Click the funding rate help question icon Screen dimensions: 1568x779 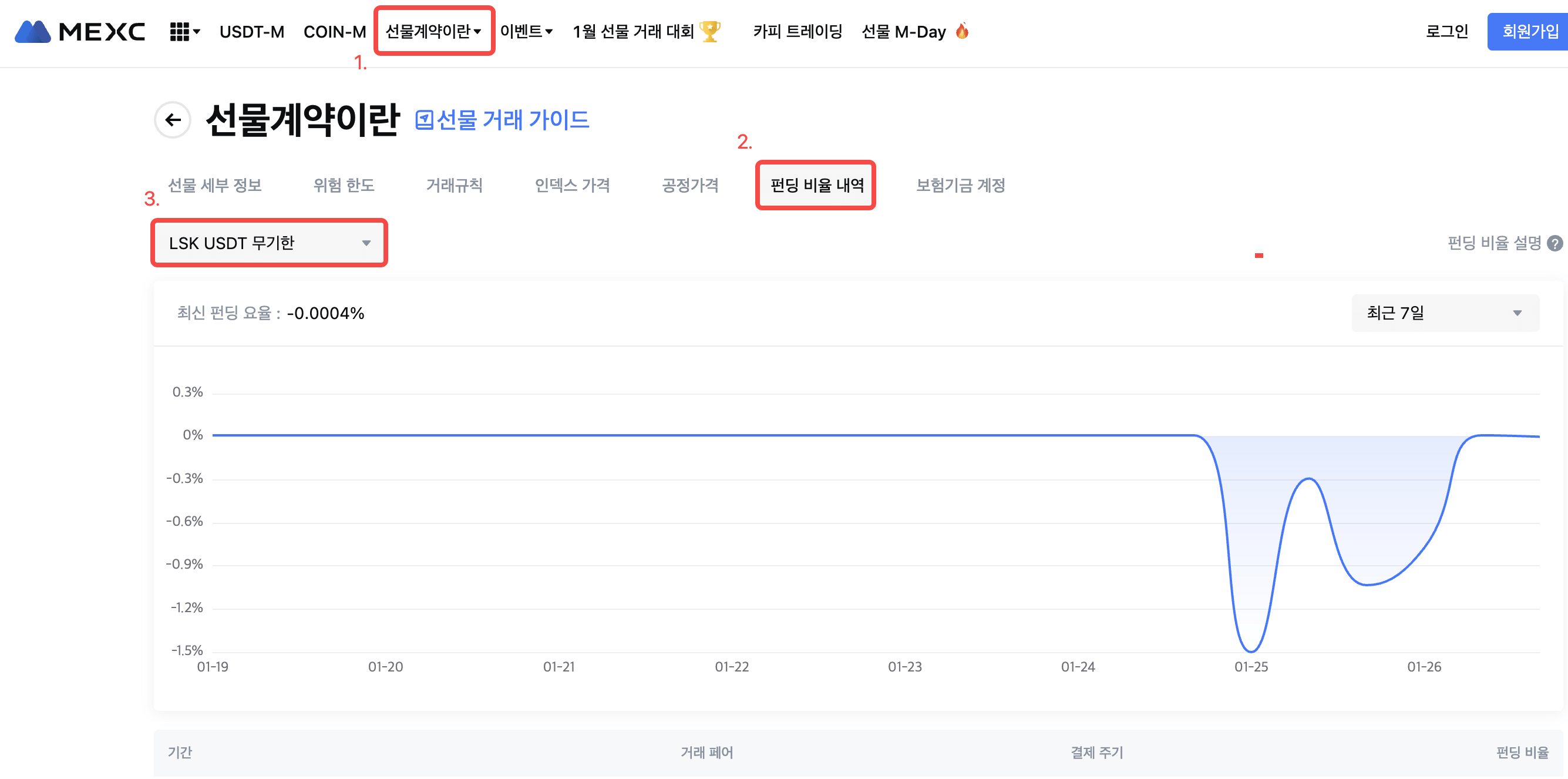click(x=1554, y=244)
